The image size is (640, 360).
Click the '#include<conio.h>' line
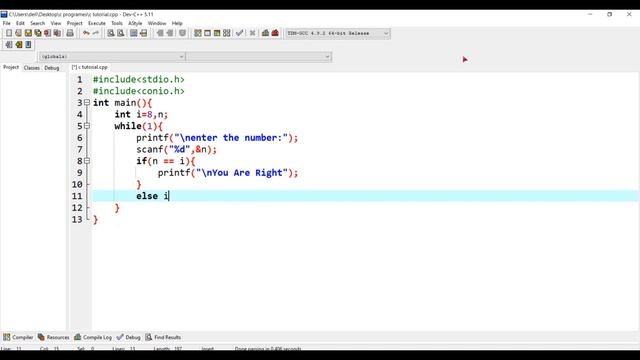tap(139, 91)
